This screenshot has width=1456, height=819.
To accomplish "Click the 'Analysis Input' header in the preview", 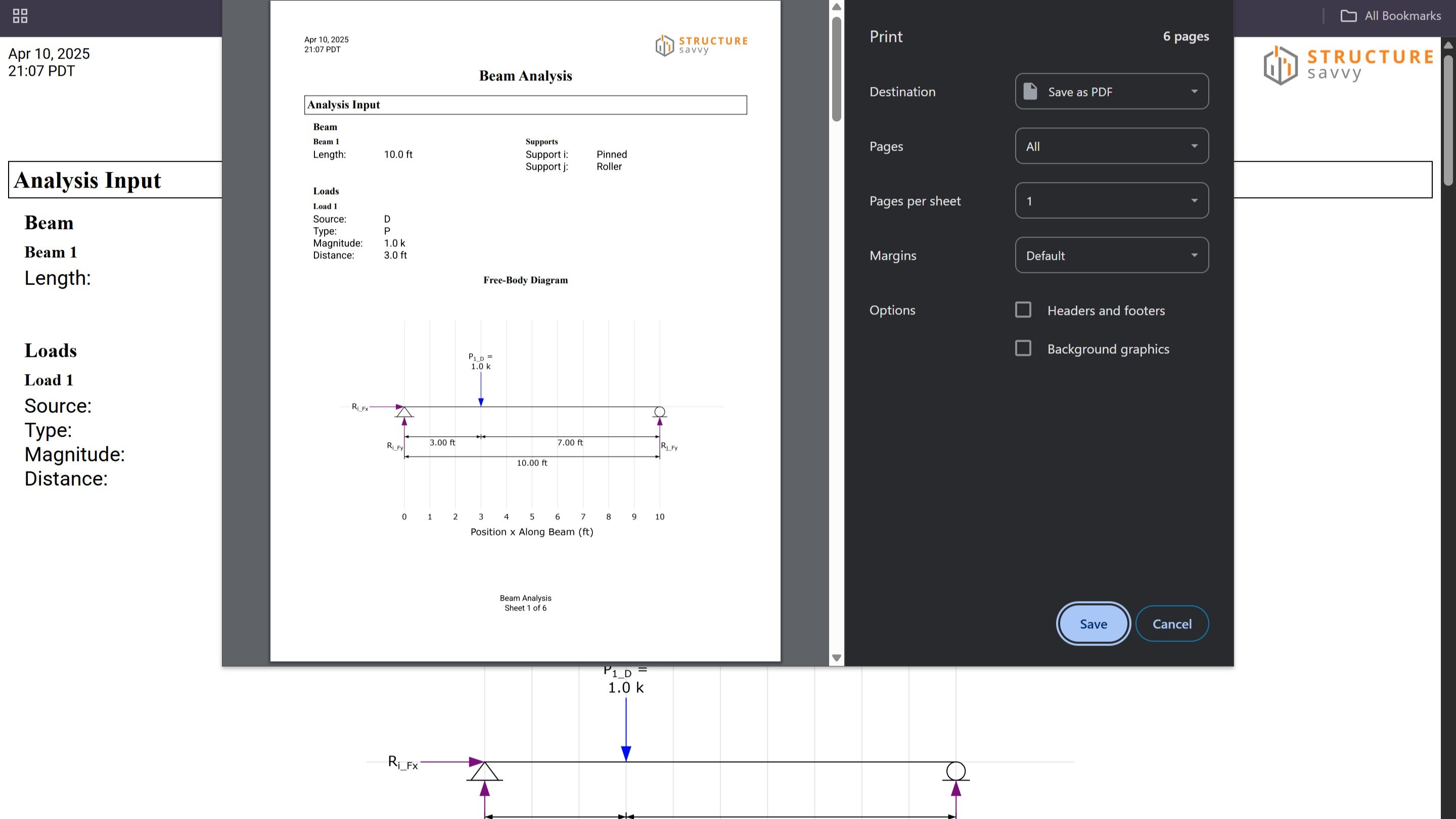I will coord(343,105).
